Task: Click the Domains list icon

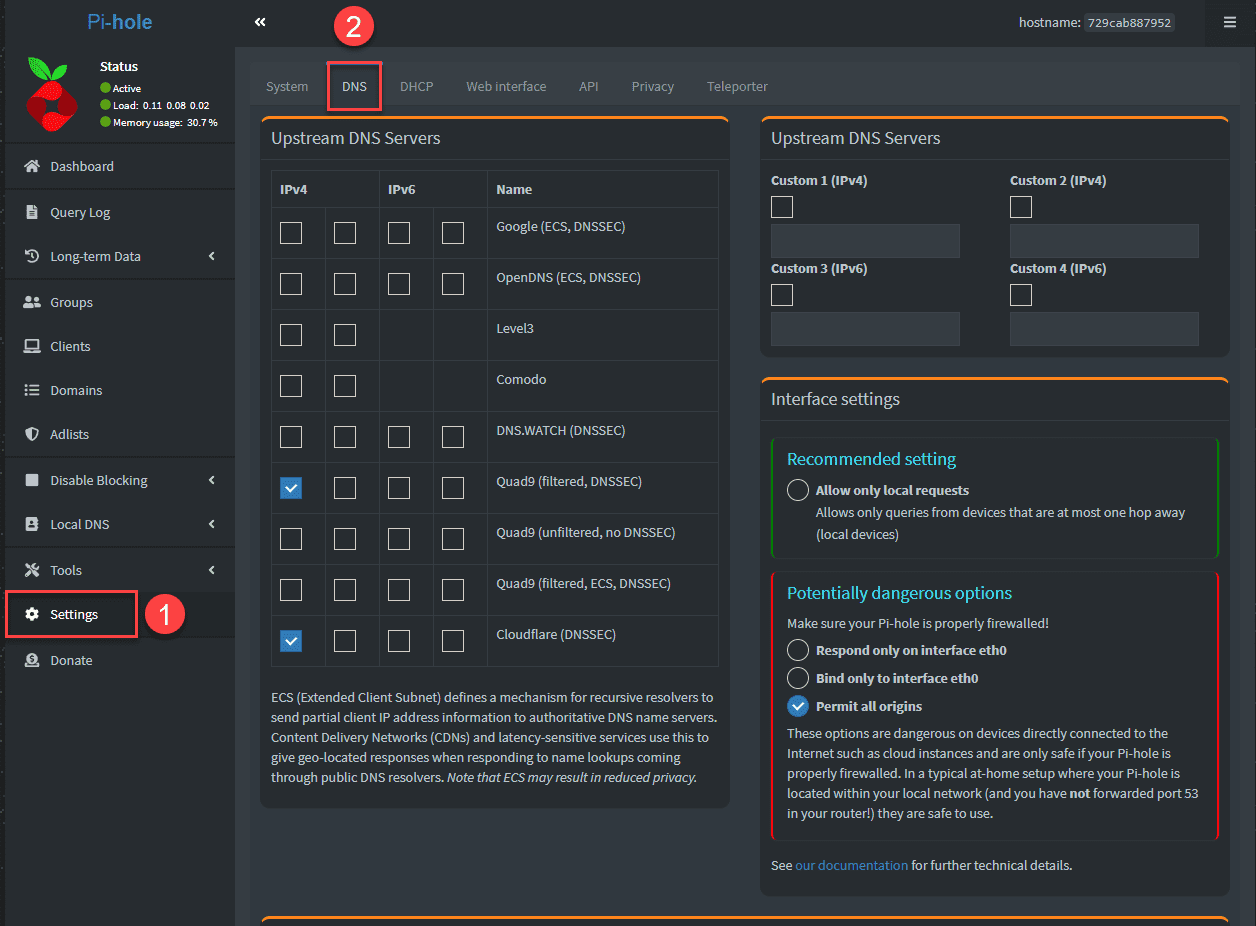Action: pos(32,390)
